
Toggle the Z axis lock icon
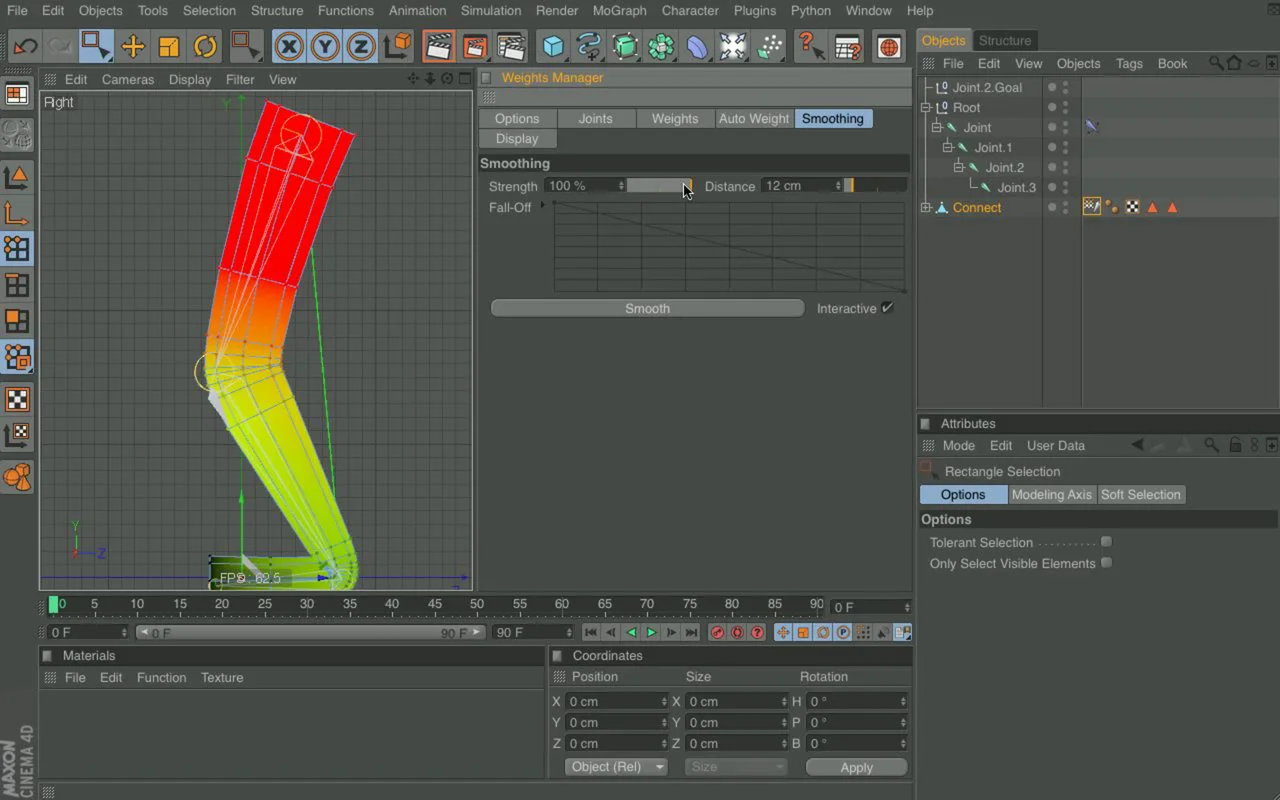click(361, 46)
